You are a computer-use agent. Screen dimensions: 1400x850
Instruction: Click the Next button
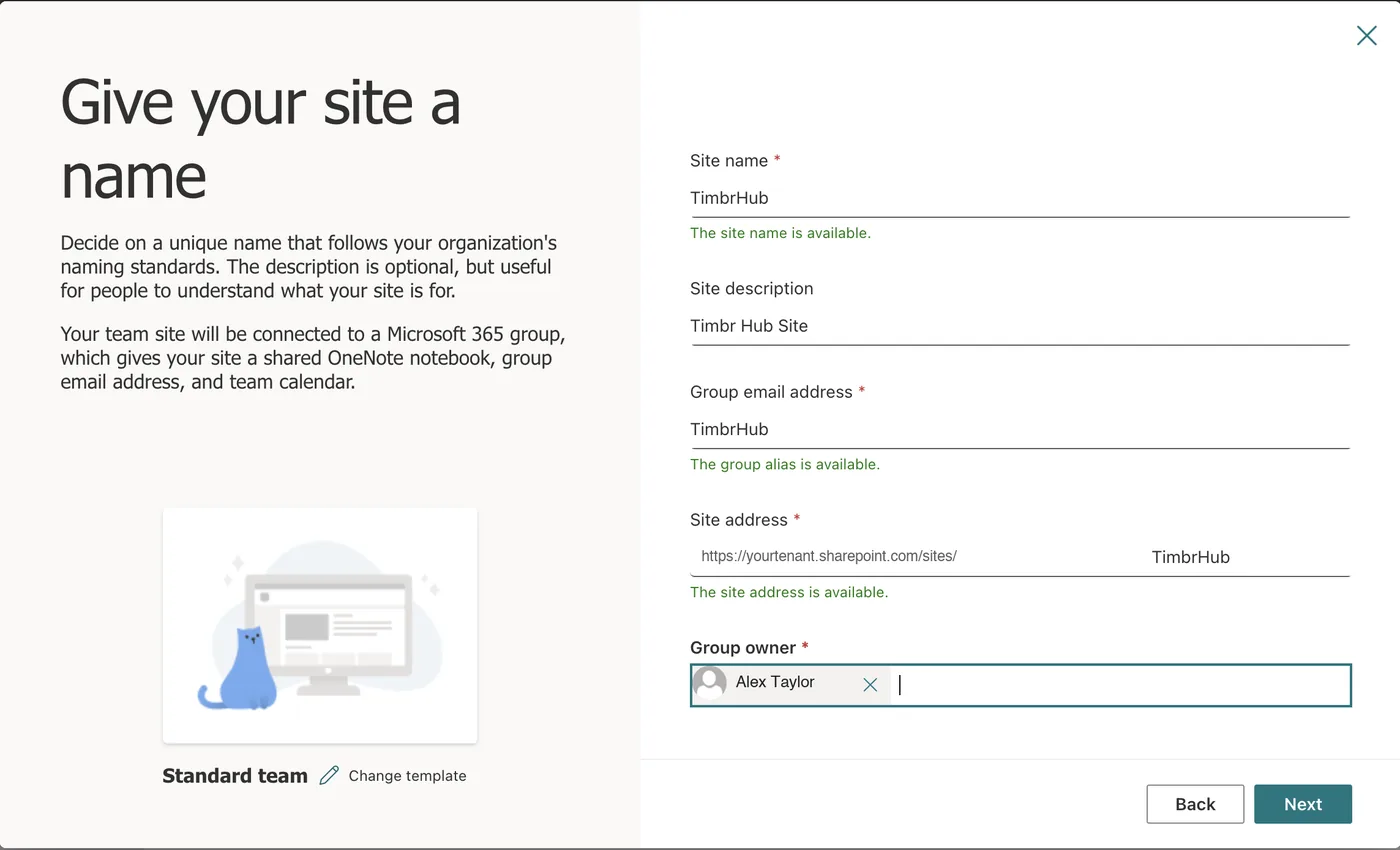(1303, 804)
